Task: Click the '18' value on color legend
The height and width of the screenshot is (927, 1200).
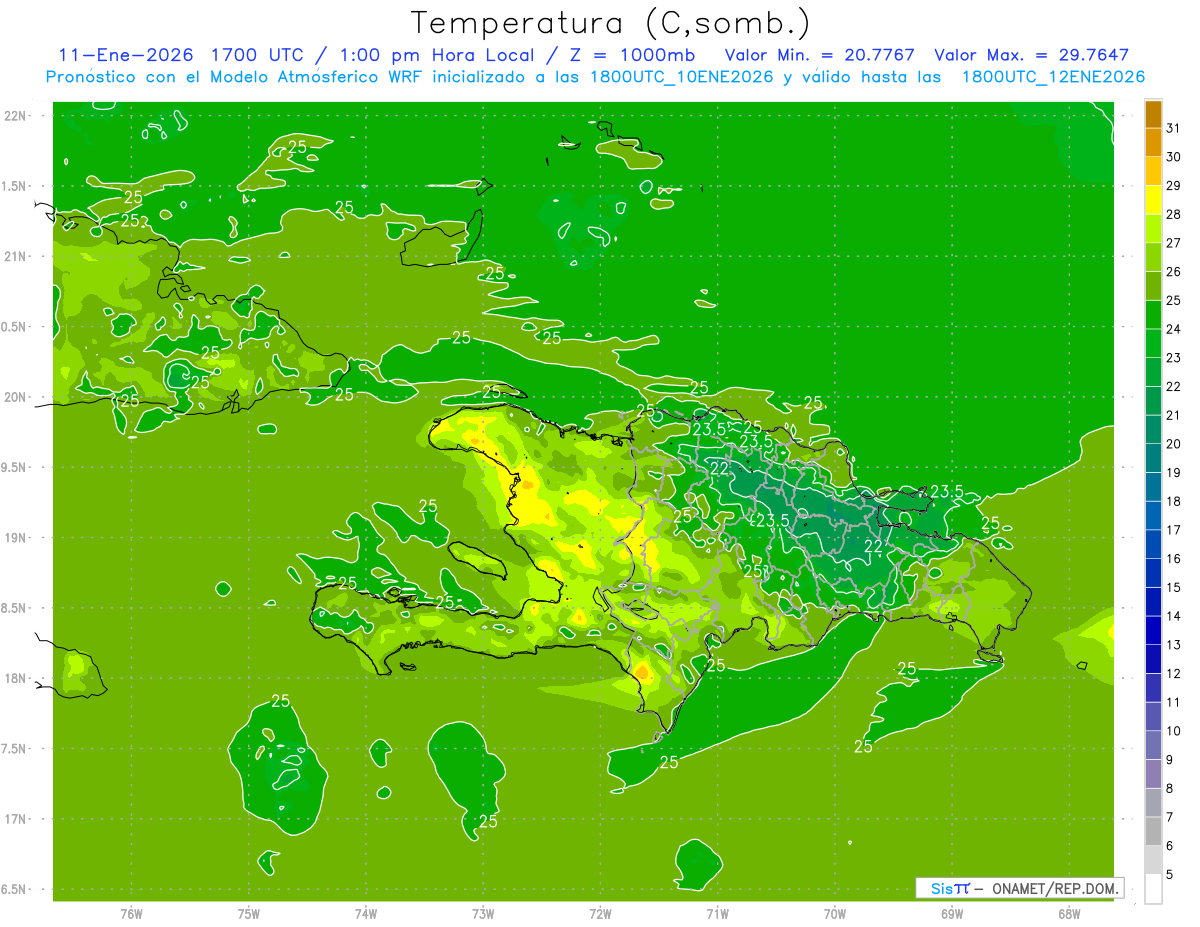Action: pyautogui.click(x=1174, y=501)
